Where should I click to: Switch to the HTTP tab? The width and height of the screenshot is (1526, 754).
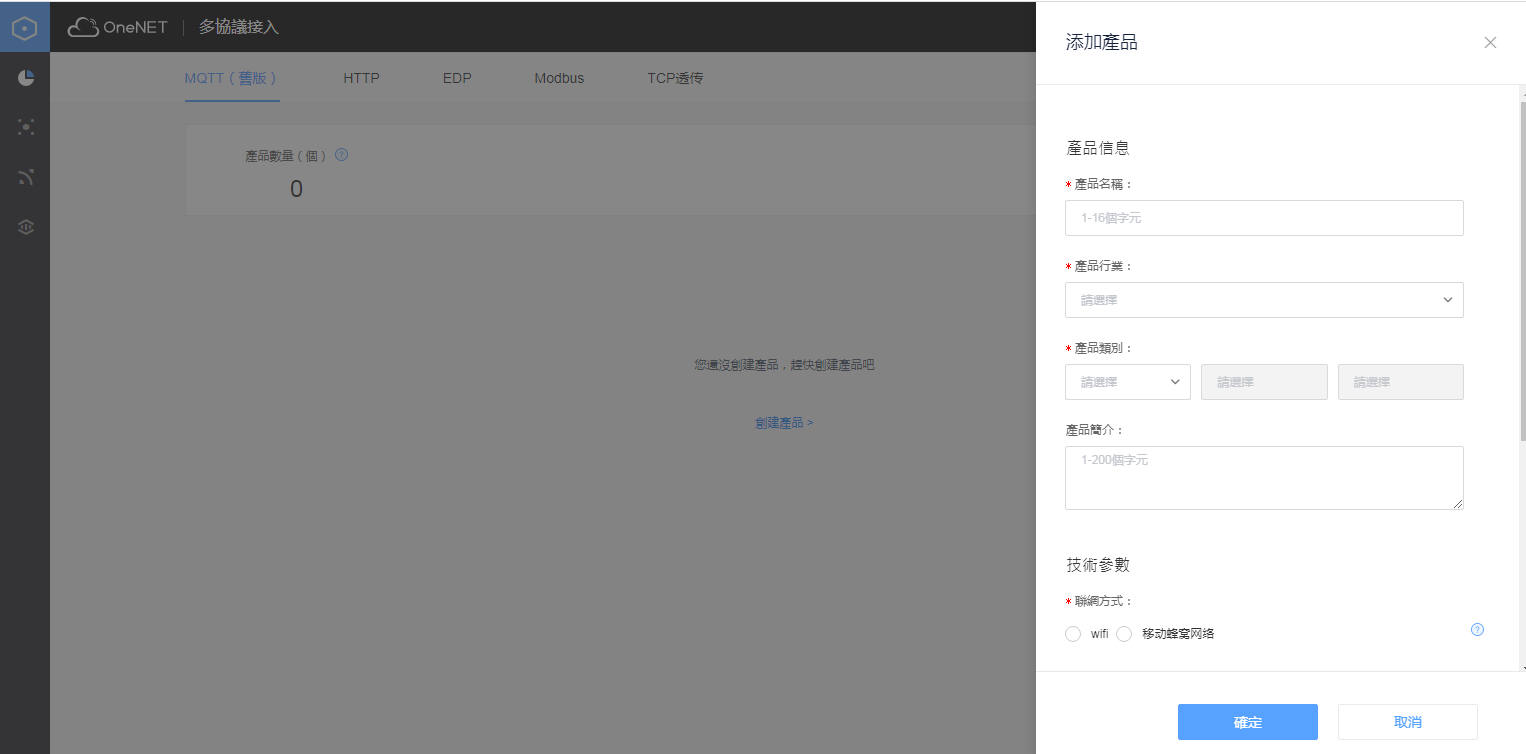pyautogui.click(x=361, y=78)
